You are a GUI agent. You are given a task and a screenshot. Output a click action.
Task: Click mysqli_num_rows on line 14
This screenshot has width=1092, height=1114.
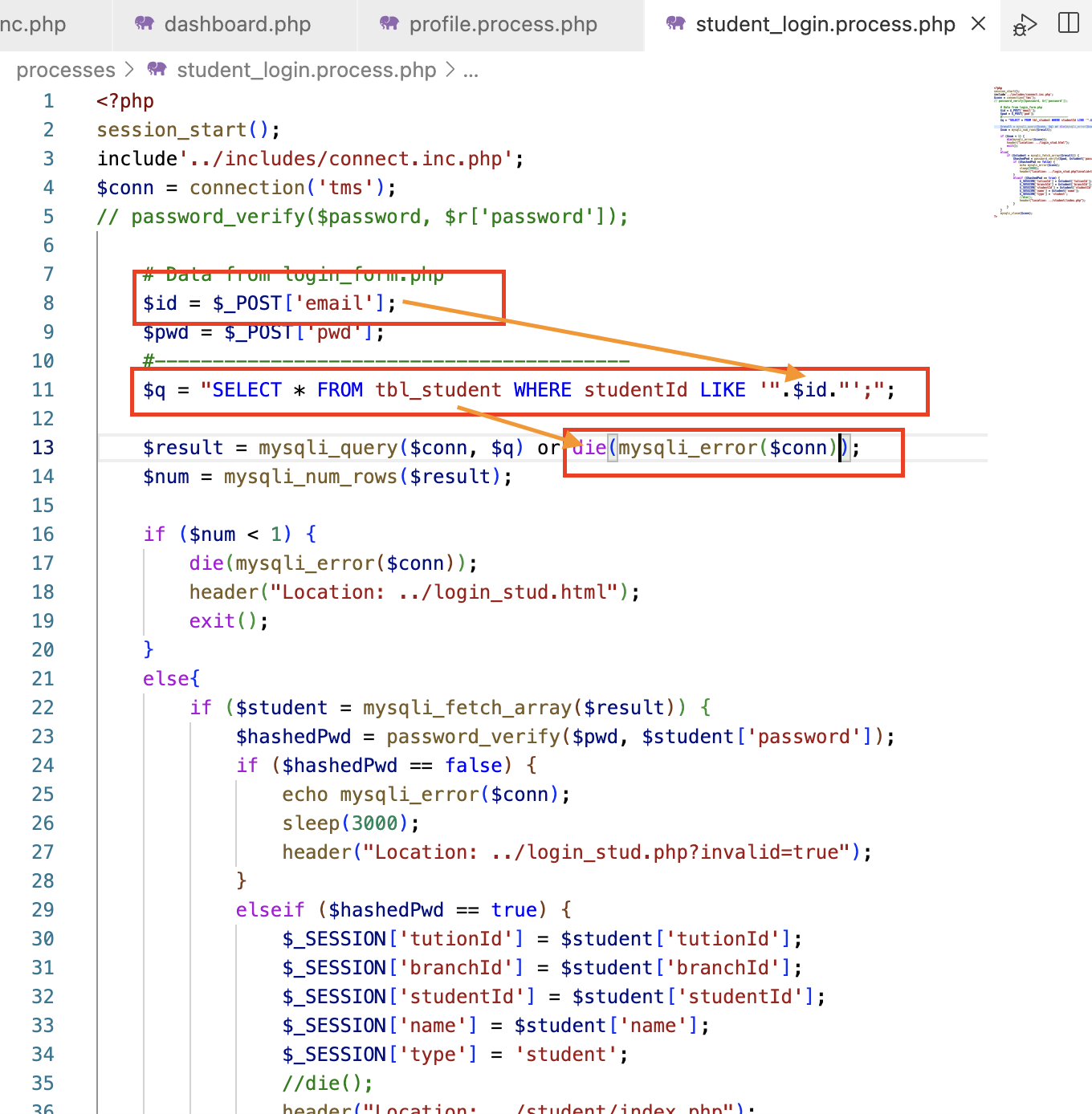coord(311,477)
